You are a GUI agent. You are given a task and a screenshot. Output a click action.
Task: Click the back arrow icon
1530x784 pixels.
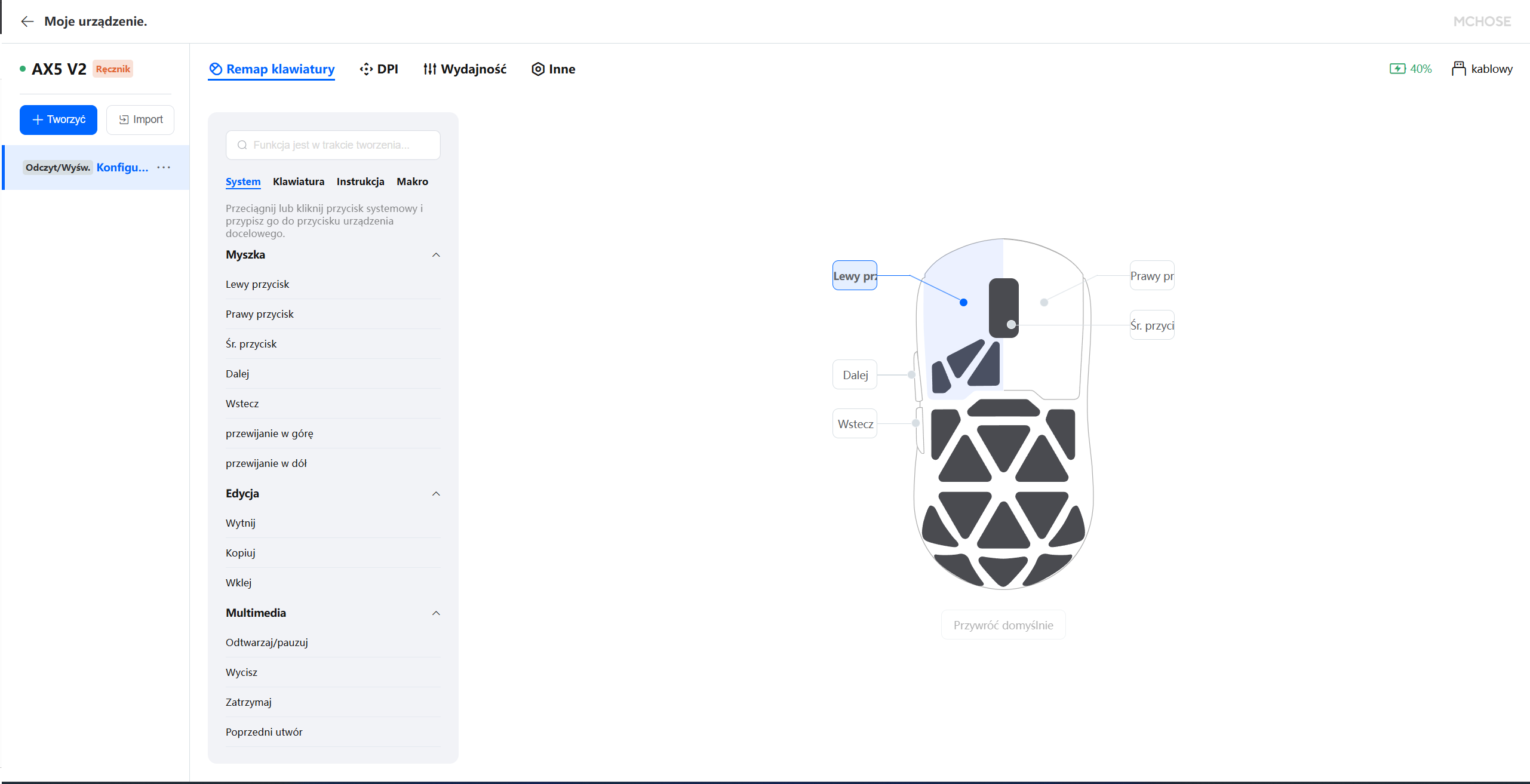[27, 21]
